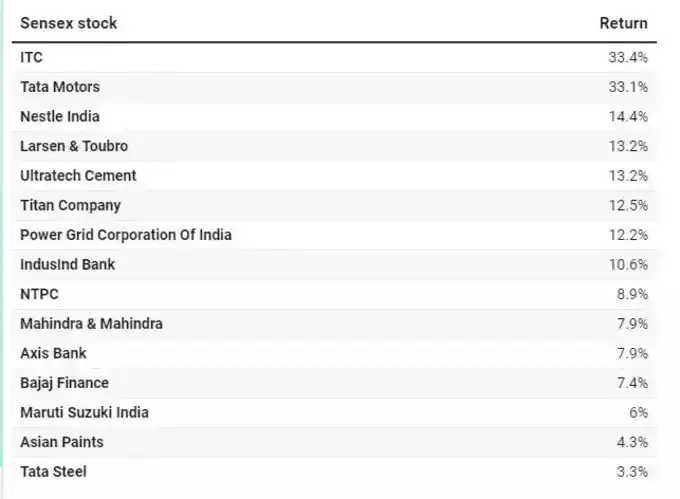Click ITC's 33.4% return value
Viewport: 680px width, 499px height.
[628, 57]
